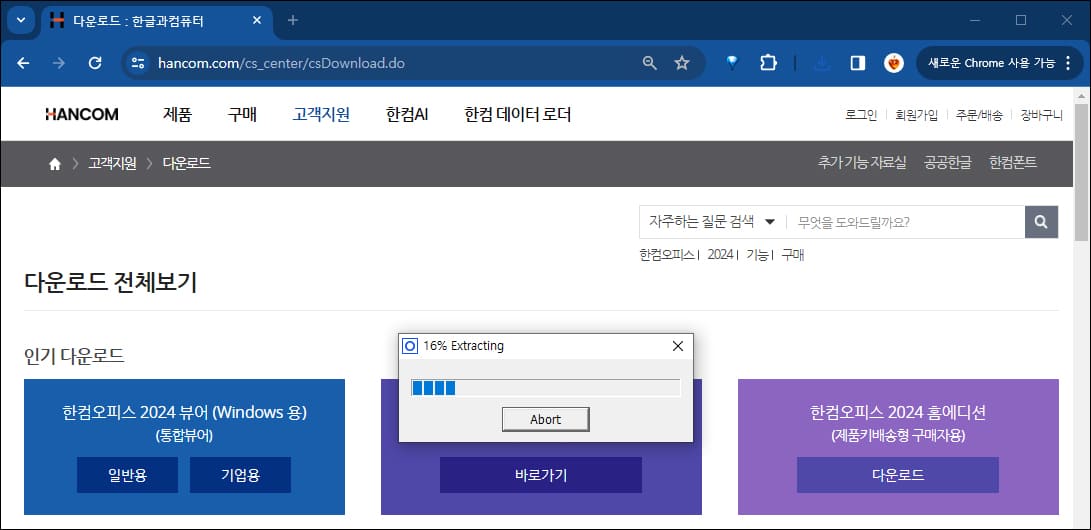Open the 한컴폰트 link
This screenshot has height=530, width=1091.
[x=1013, y=163]
